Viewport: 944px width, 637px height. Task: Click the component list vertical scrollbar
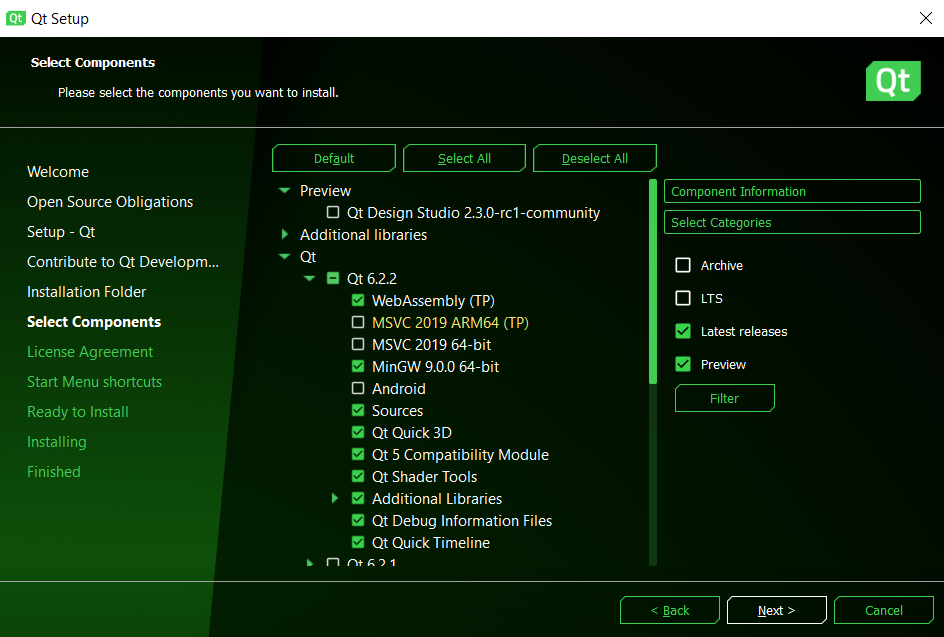click(x=653, y=281)
